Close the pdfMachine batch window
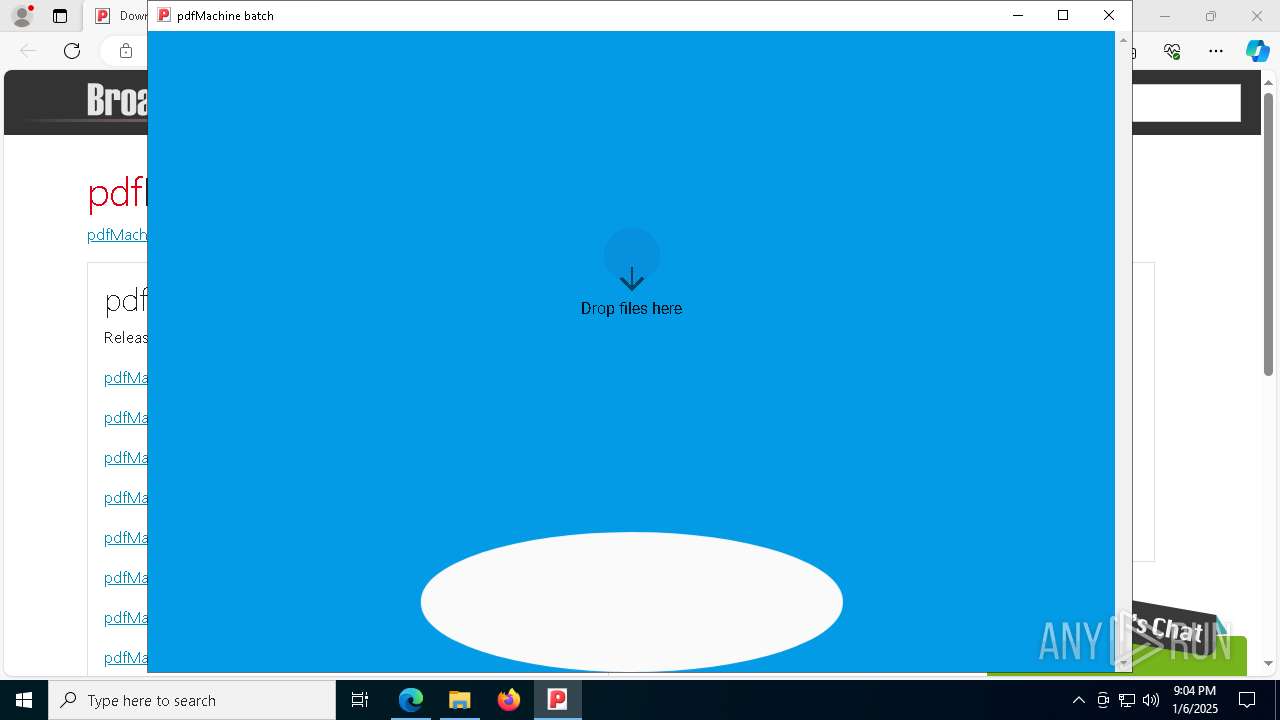 1108,15
